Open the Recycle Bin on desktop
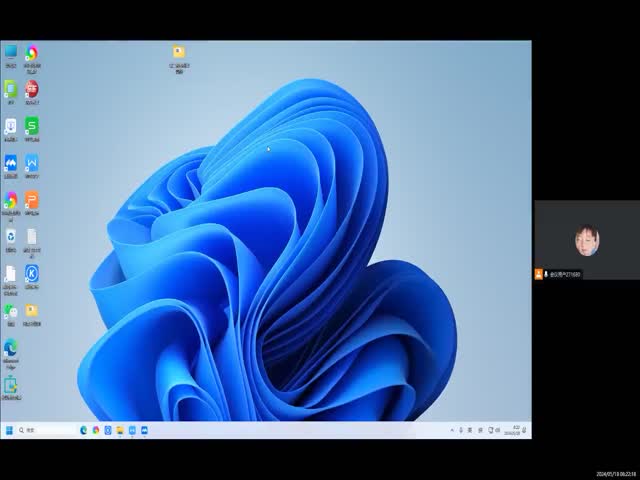This screenshot has height=480, width=640. point(11,236)
